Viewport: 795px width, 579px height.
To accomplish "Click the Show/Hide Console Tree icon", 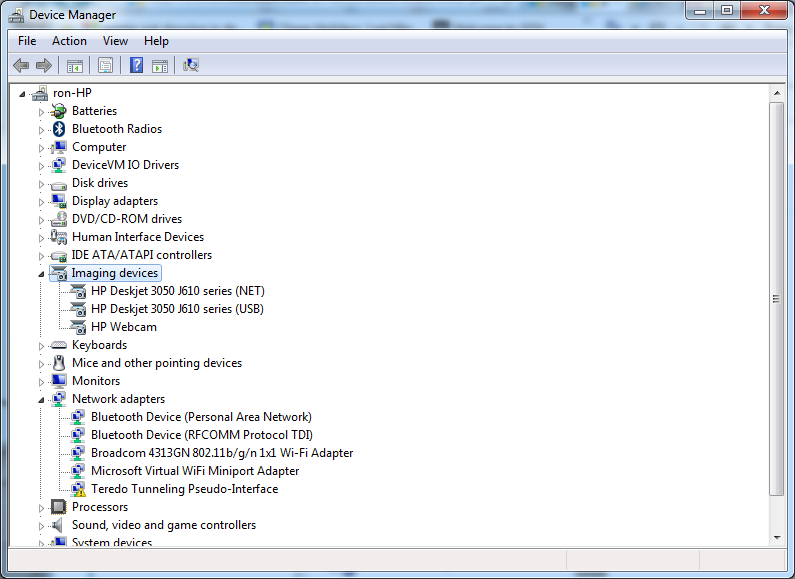I will pos(75,65).
